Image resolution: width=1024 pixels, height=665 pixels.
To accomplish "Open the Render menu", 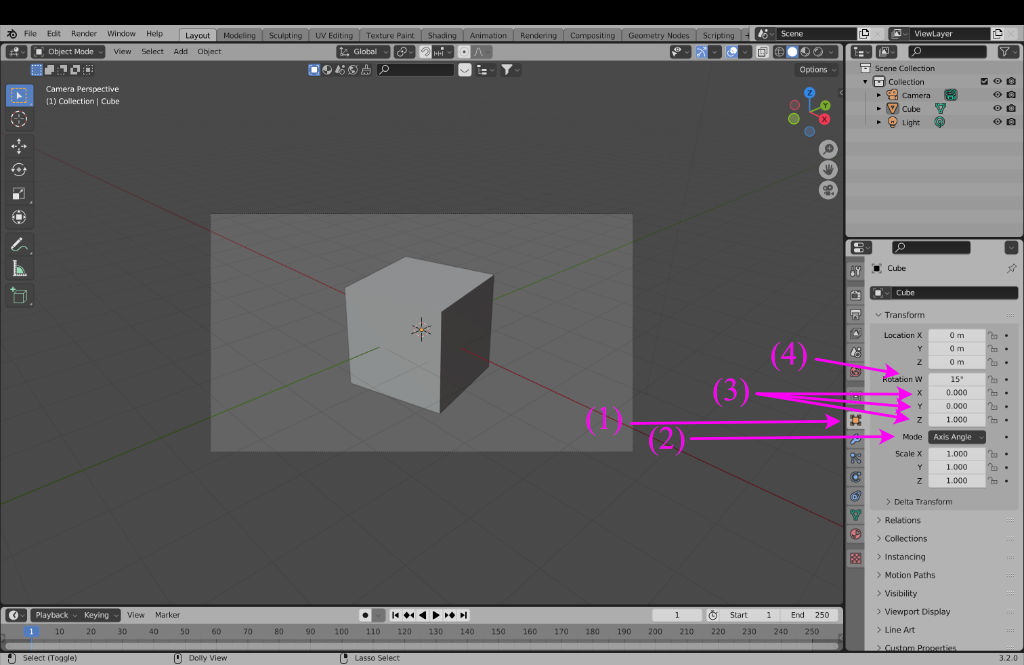I will (84, 34).
